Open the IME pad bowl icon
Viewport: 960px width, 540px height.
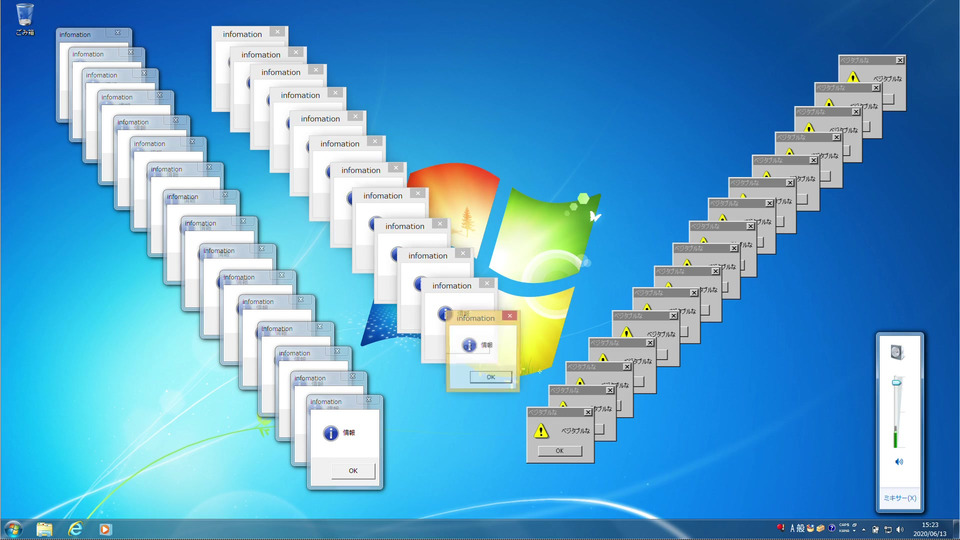tap(811, 528)
